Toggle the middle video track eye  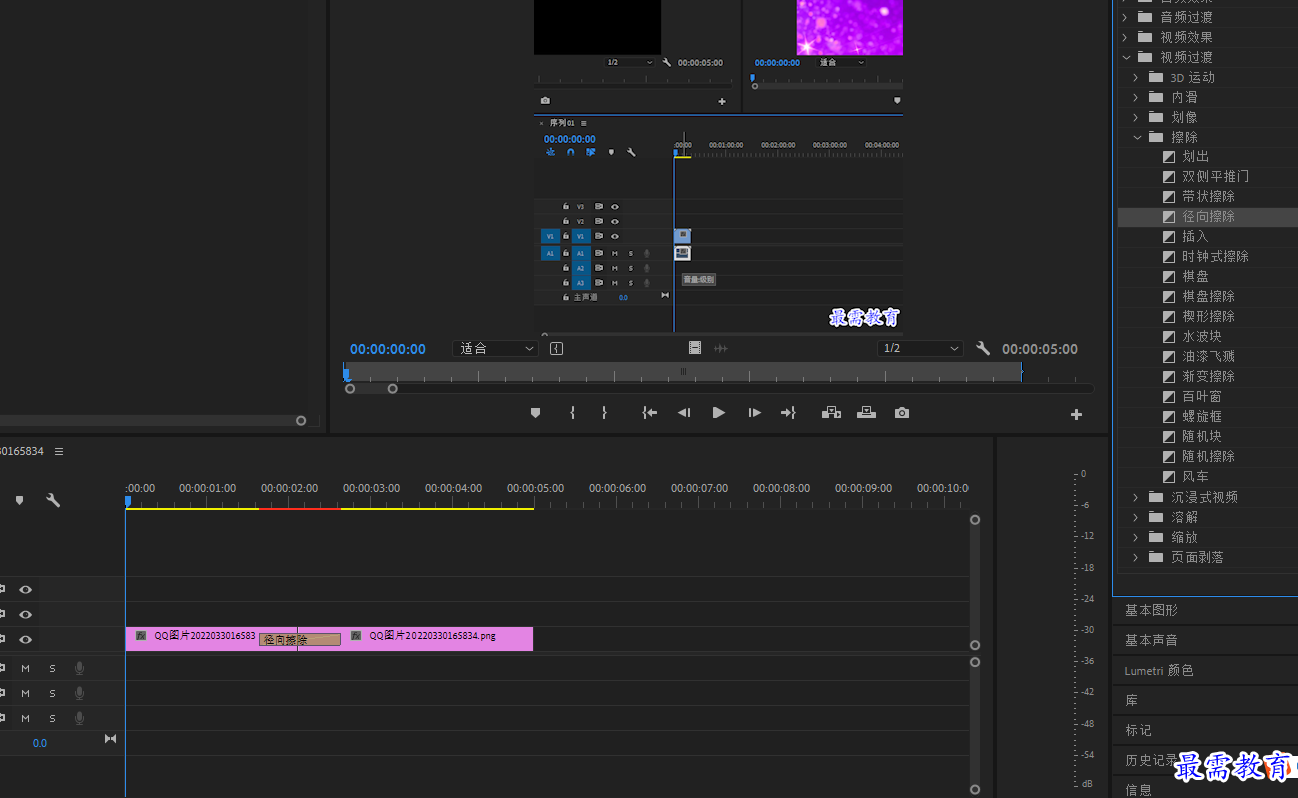26,615
